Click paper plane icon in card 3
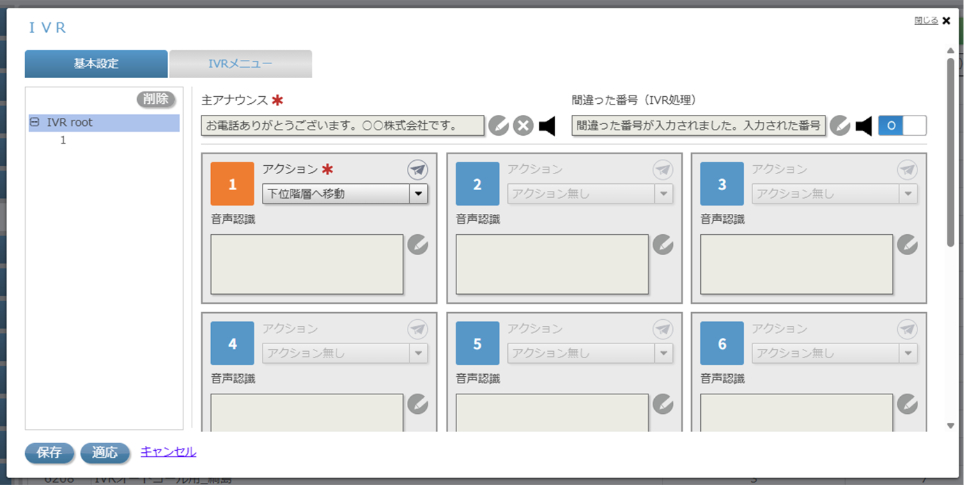The height and width of the screenshot is (485, 964). tap(907, 169)
